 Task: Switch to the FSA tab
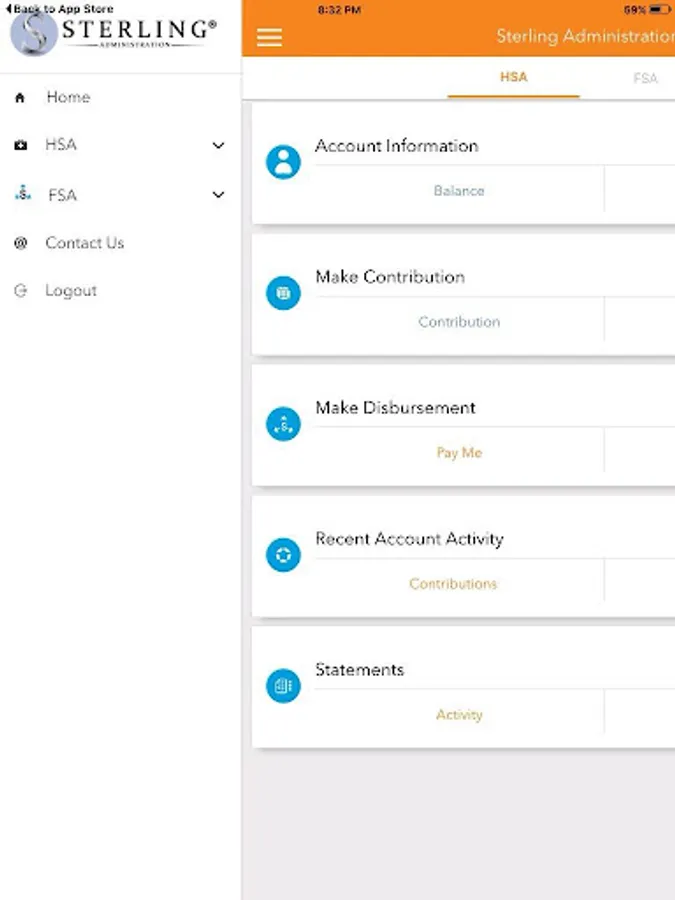645,78
